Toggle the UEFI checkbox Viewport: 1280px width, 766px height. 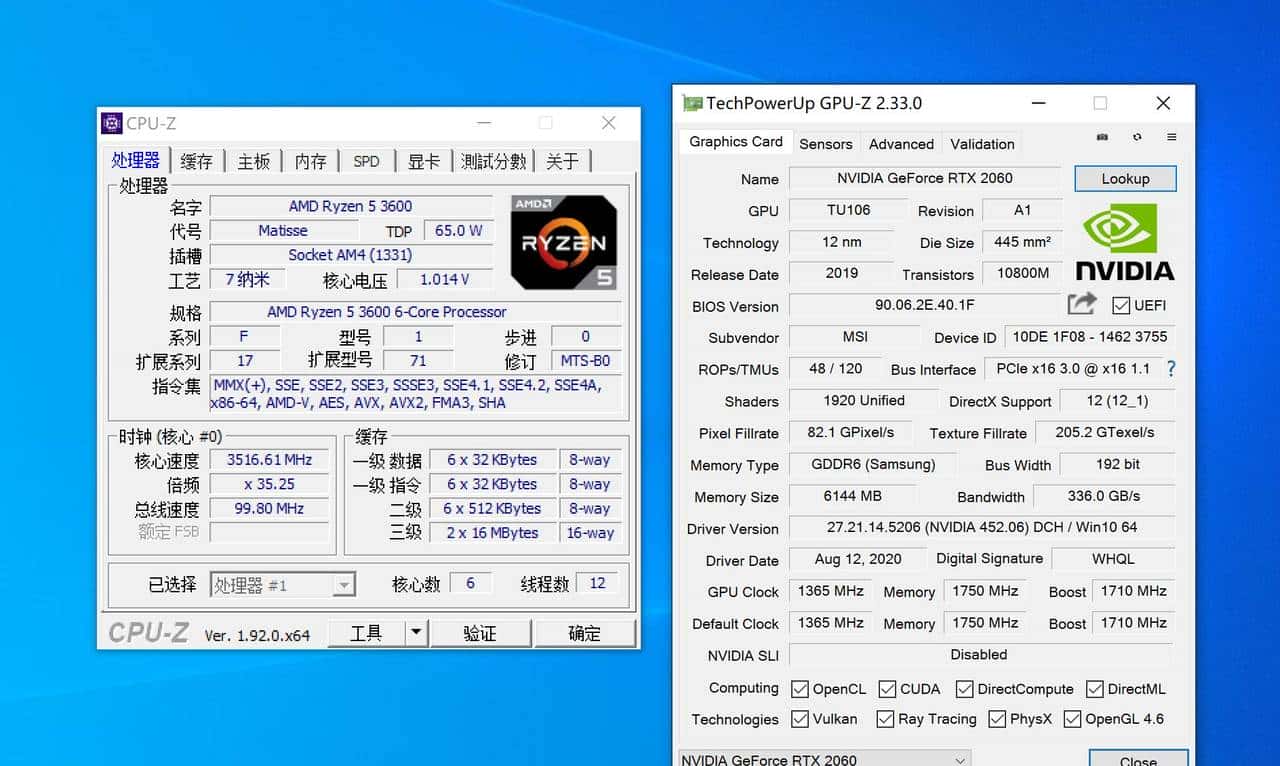pos(1119,305)
